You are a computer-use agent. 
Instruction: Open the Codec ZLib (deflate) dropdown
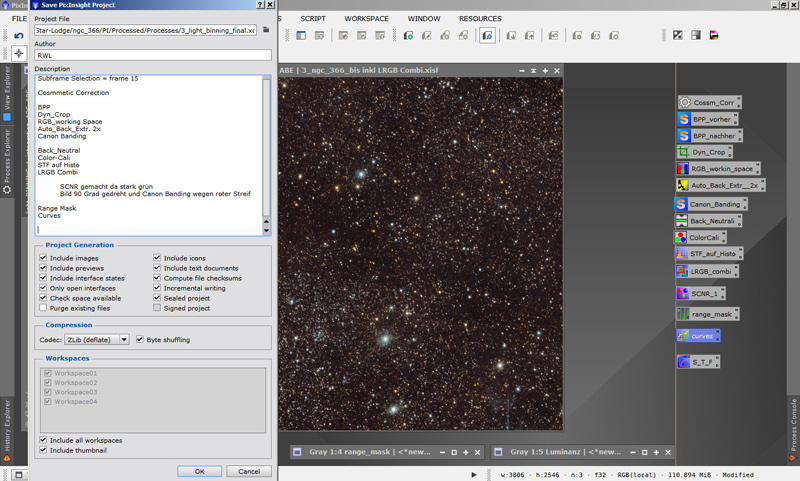tap(96, 340)
